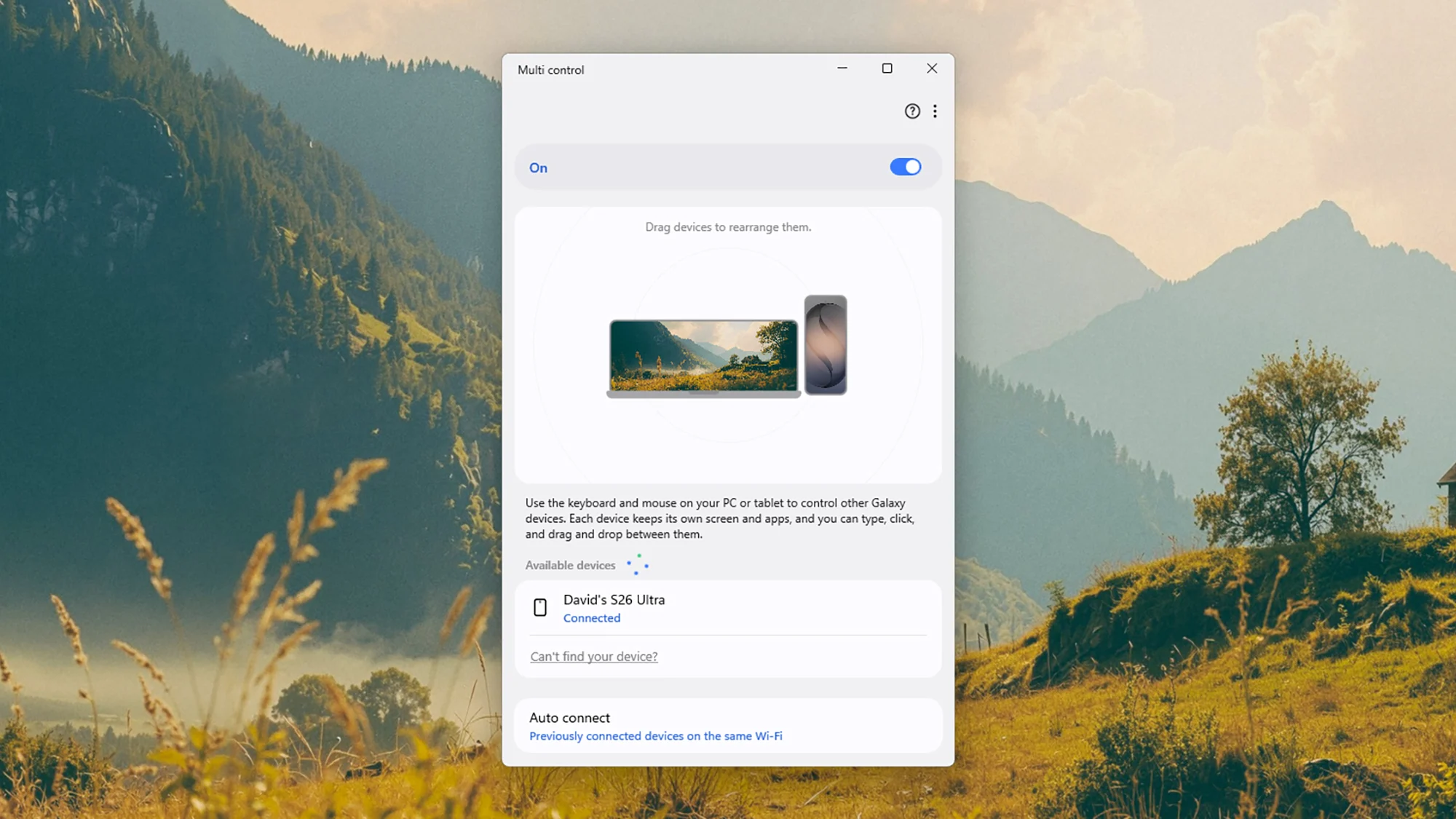Click the Multi control description paragraph

pos(719,518)
